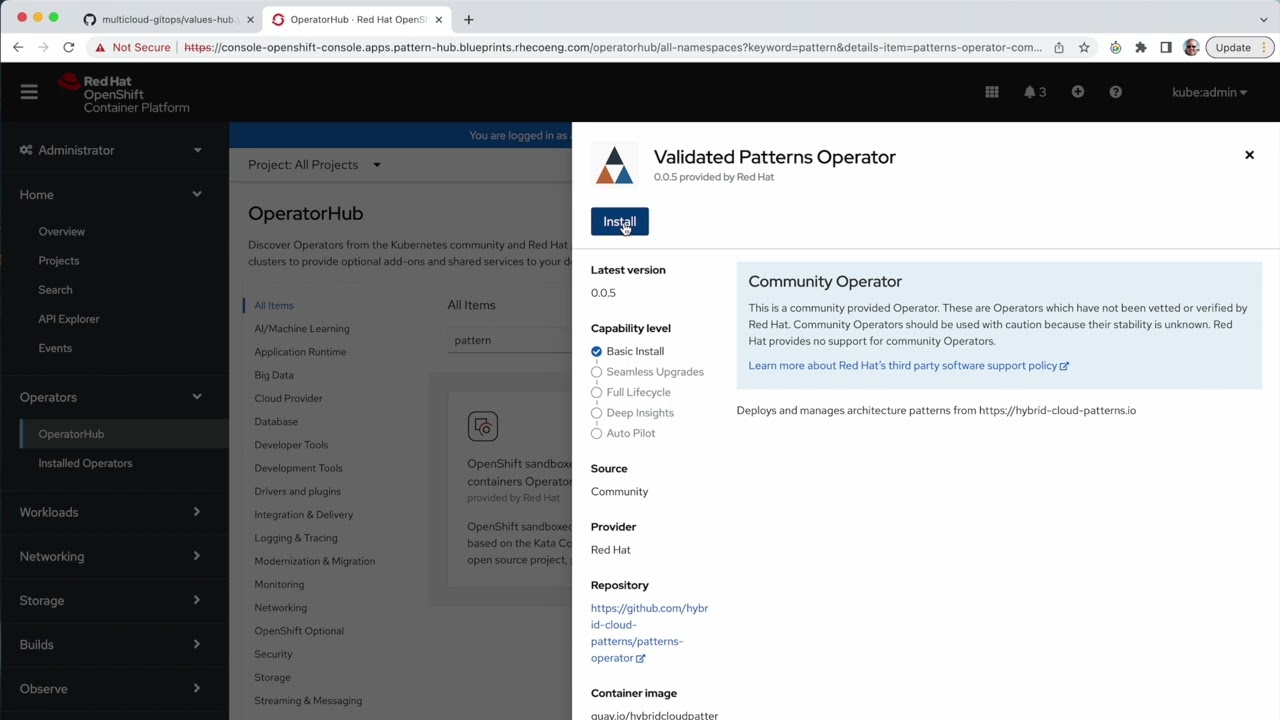Click the browser side panel icon

tap(1166, 47)
